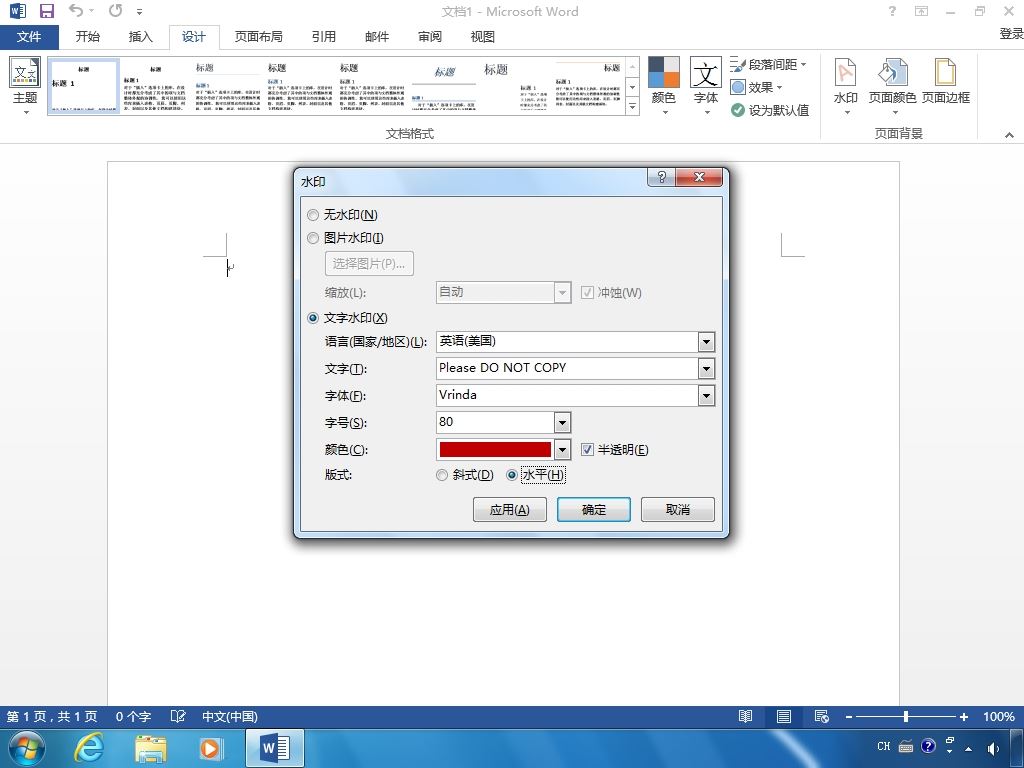Screen dimensions: 1024x768
Task: Click the language 中文(中国) in status bar
Action: click(x=230, y=716)
